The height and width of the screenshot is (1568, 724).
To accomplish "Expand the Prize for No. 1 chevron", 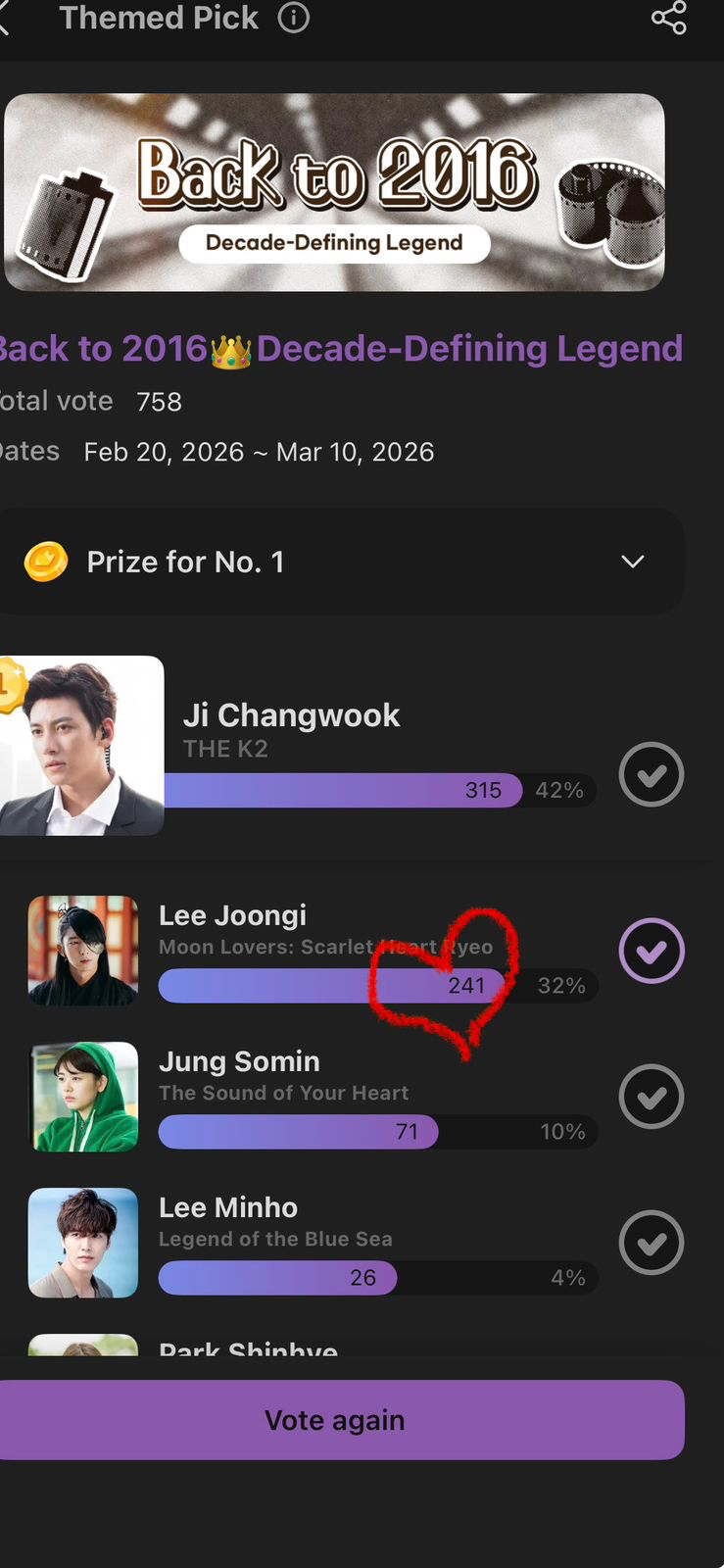I will 633,562.
